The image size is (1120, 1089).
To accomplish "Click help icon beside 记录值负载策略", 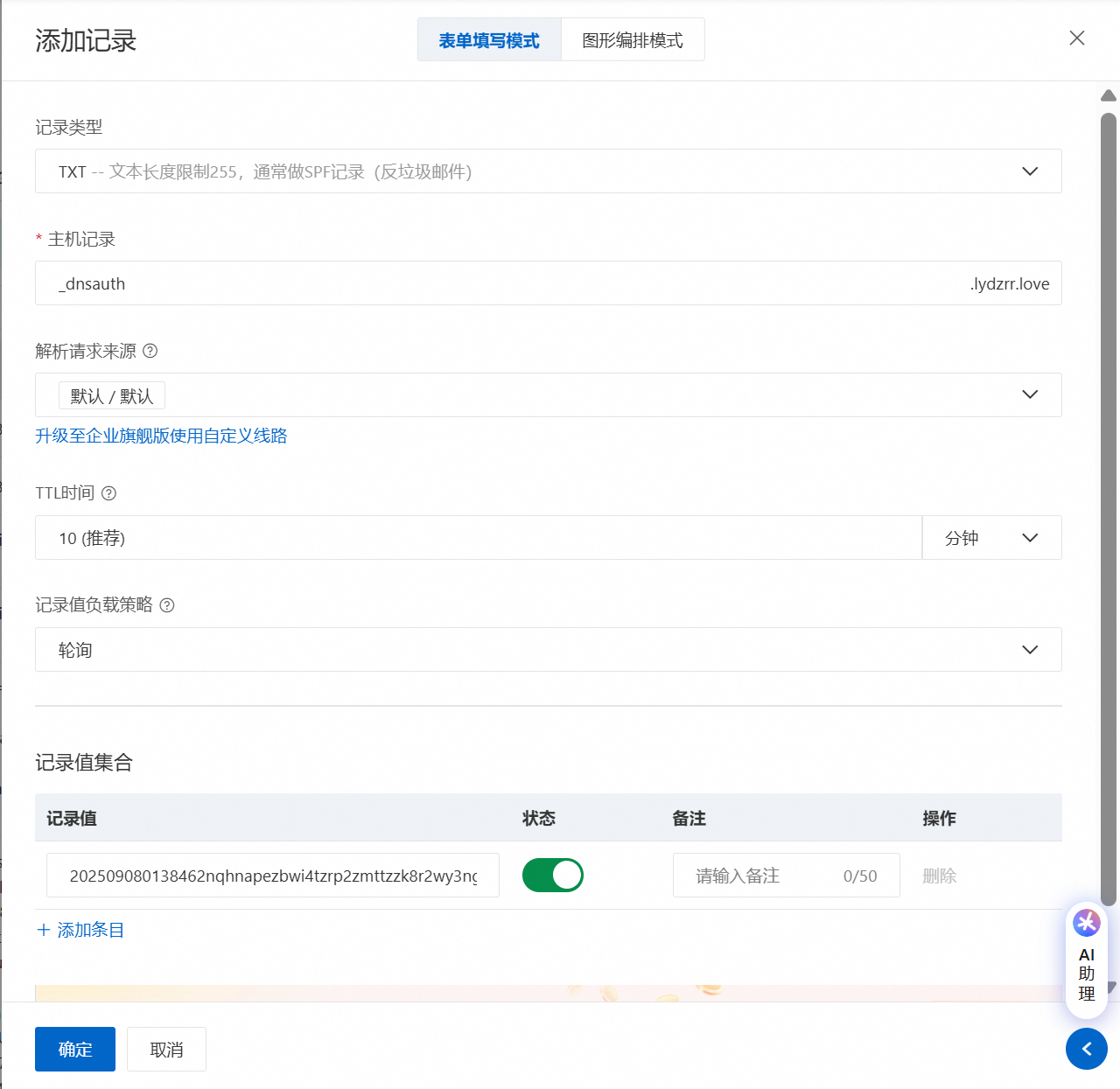I will tap(167, 605).
